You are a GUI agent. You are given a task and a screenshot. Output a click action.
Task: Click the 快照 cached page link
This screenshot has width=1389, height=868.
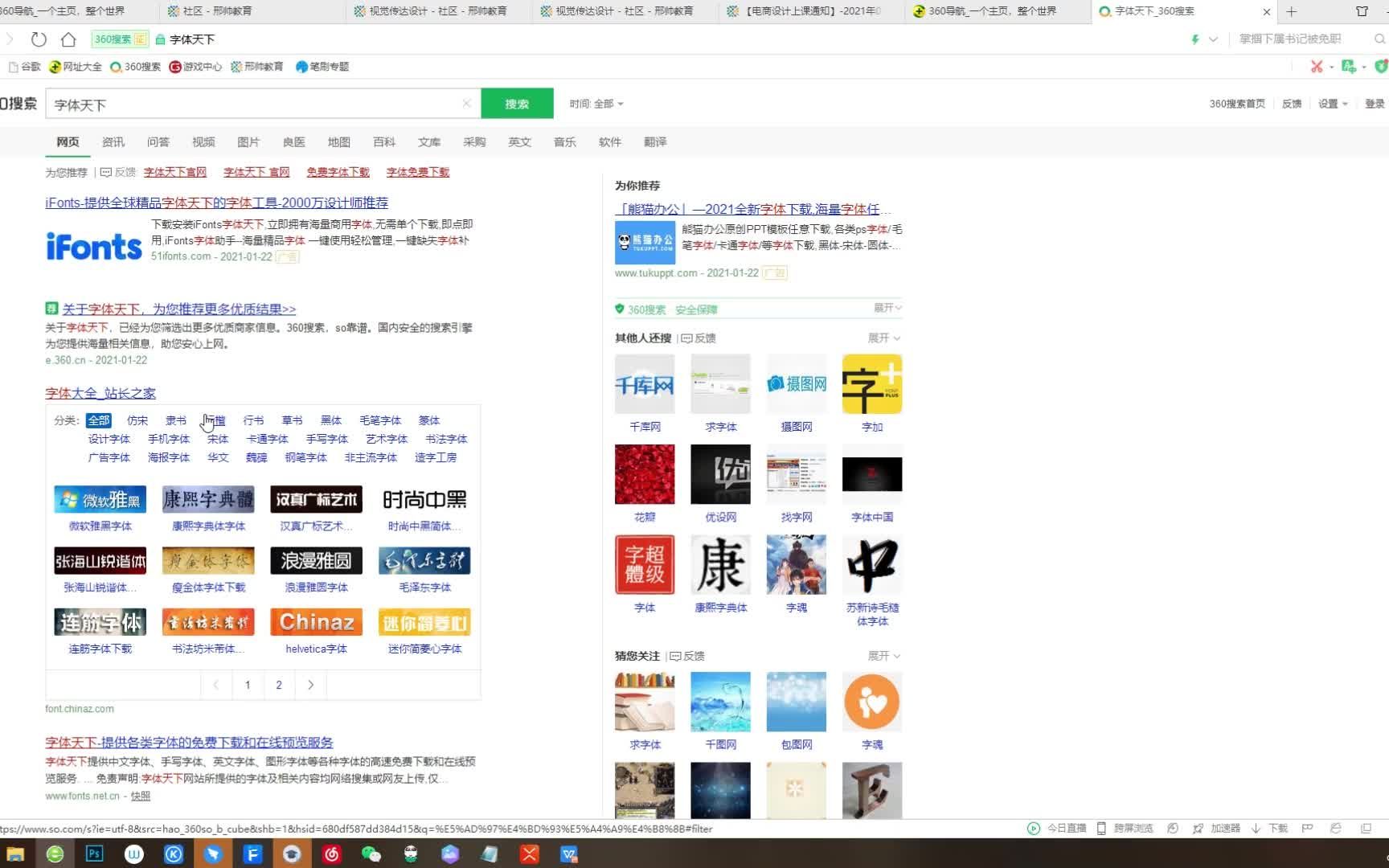tap(141, 796)
